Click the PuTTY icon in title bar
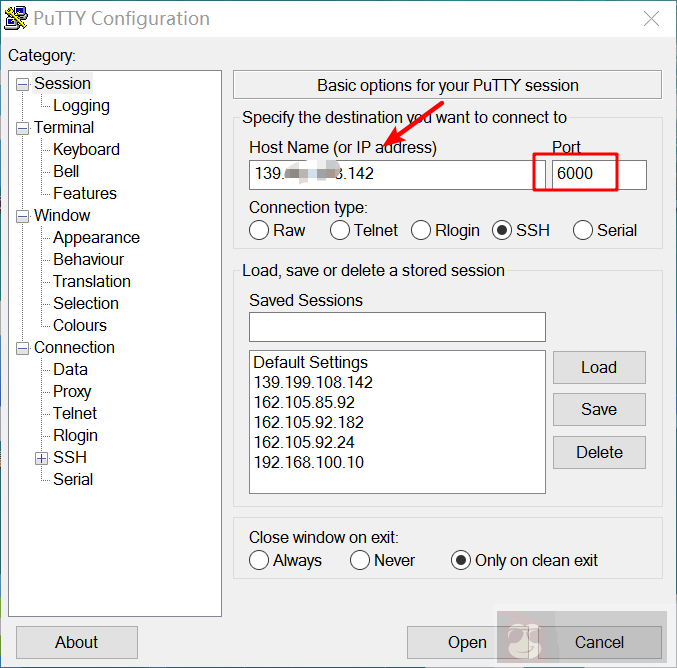677x668 pixels. tap(16, 19)
